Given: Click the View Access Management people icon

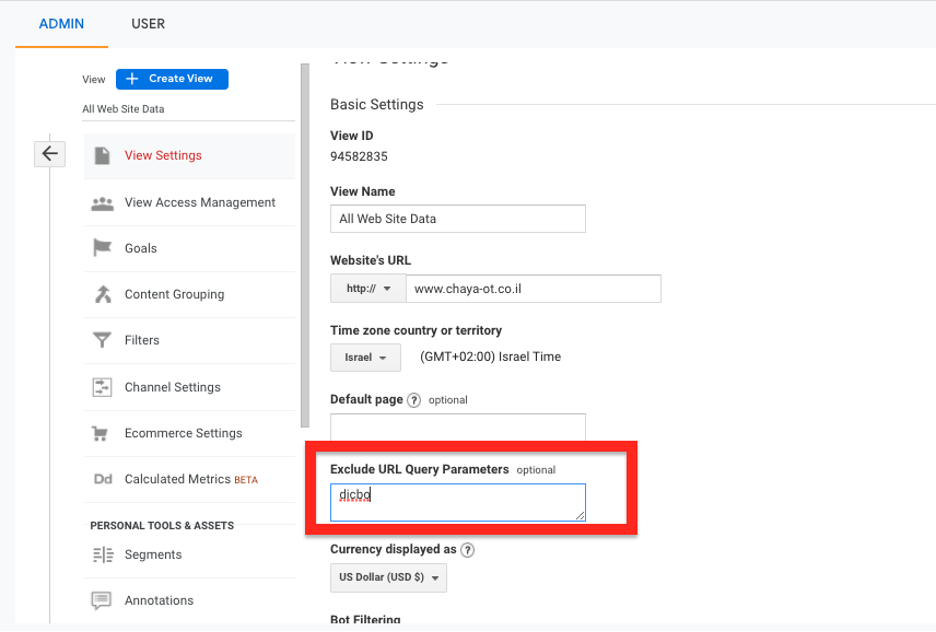Looking at the screenshot, I should (102, 203).
